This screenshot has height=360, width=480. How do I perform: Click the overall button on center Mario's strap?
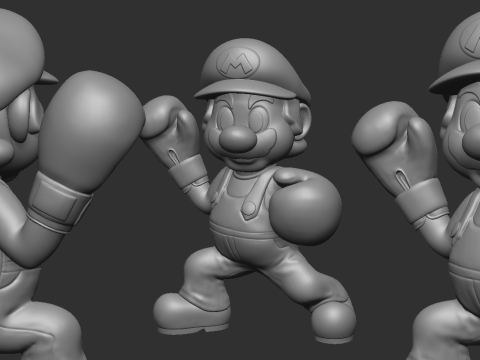tap(249, 207)
